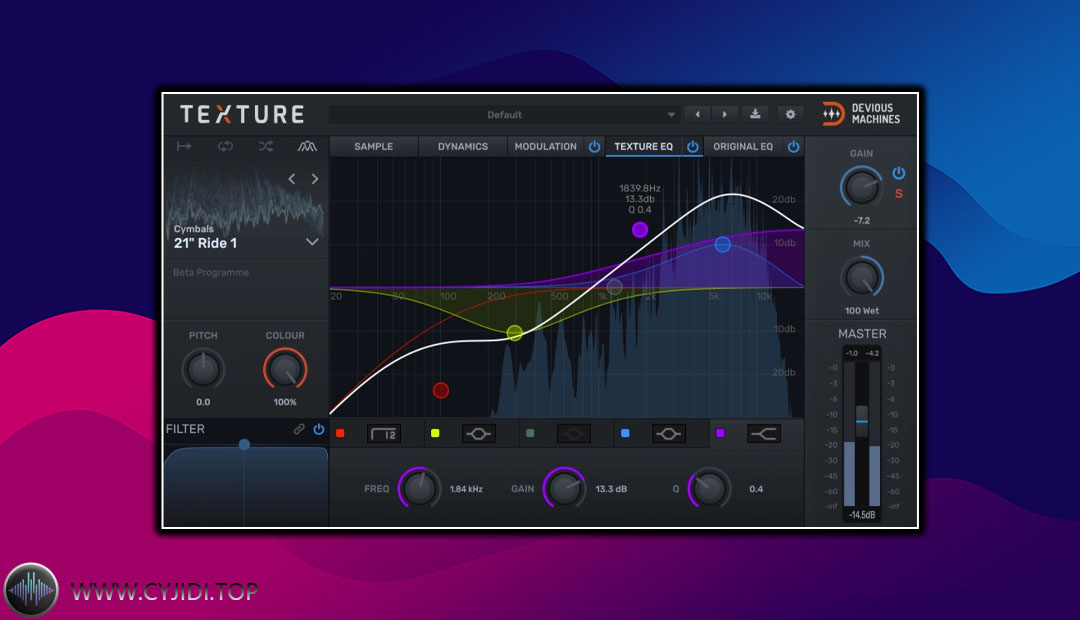Open settings with the gear icon
Screen dimensions: 1080x620
(790, 114)
